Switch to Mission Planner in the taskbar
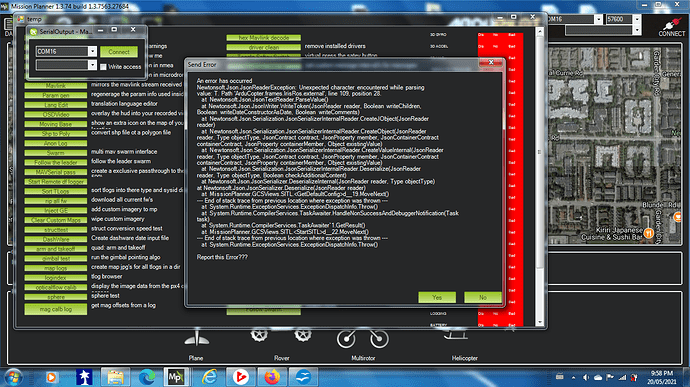Screen dimensions: 690x387 [176, 377]
